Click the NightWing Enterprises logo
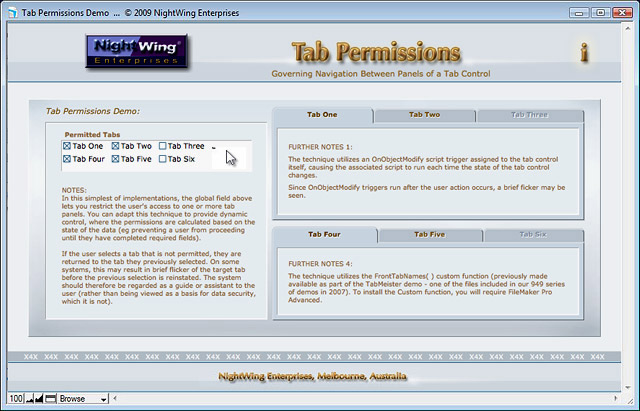640x411 pixels. 137,51
